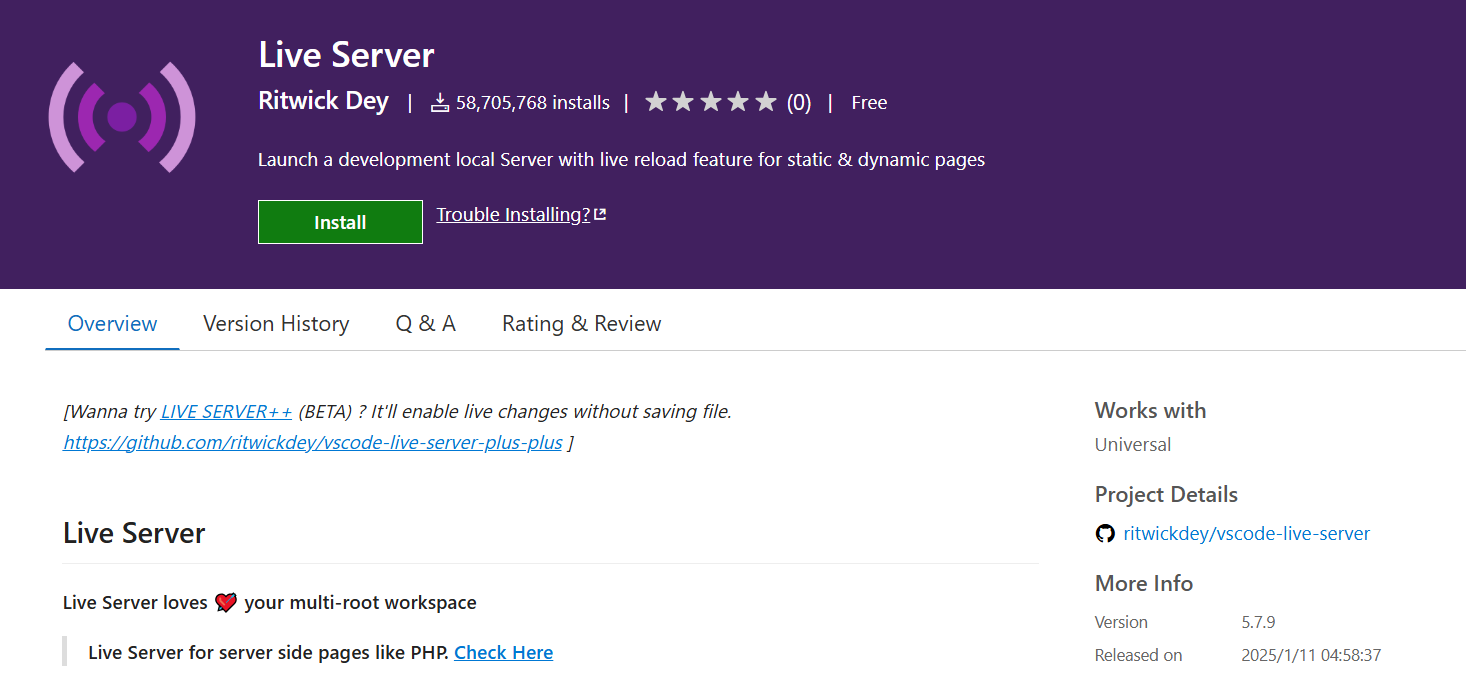Click the Live Server extension logo

click(122, 117)
